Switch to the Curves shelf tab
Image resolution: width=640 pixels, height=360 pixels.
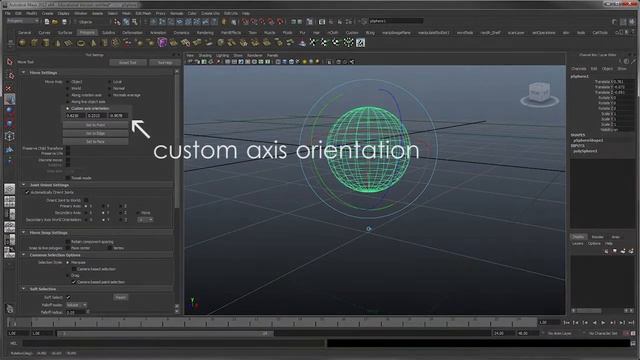coord(44,33)
